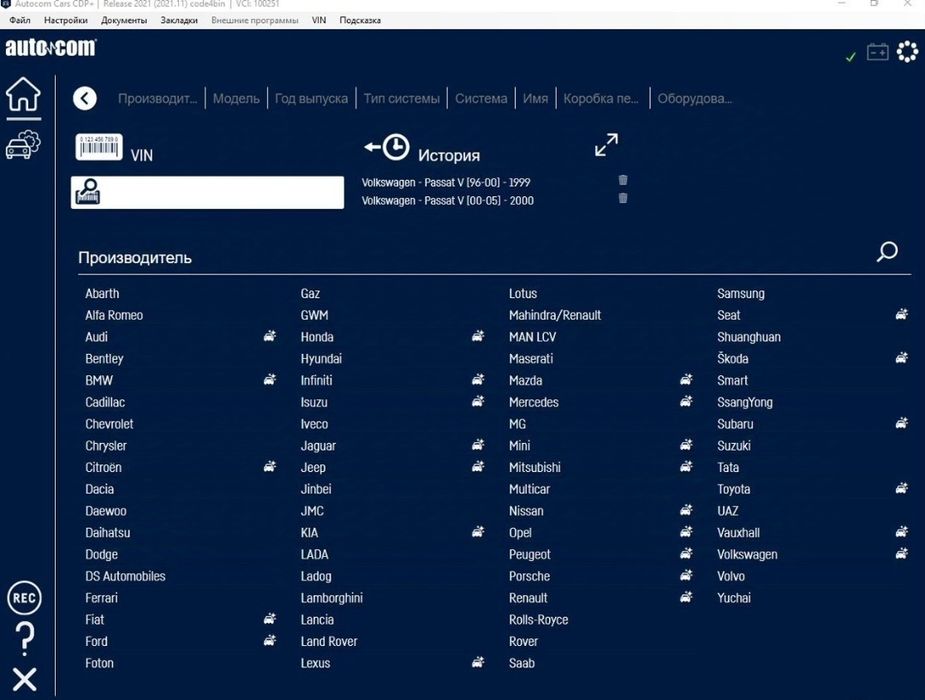Click the car icon beside BMW

click(x=270, y=380)
